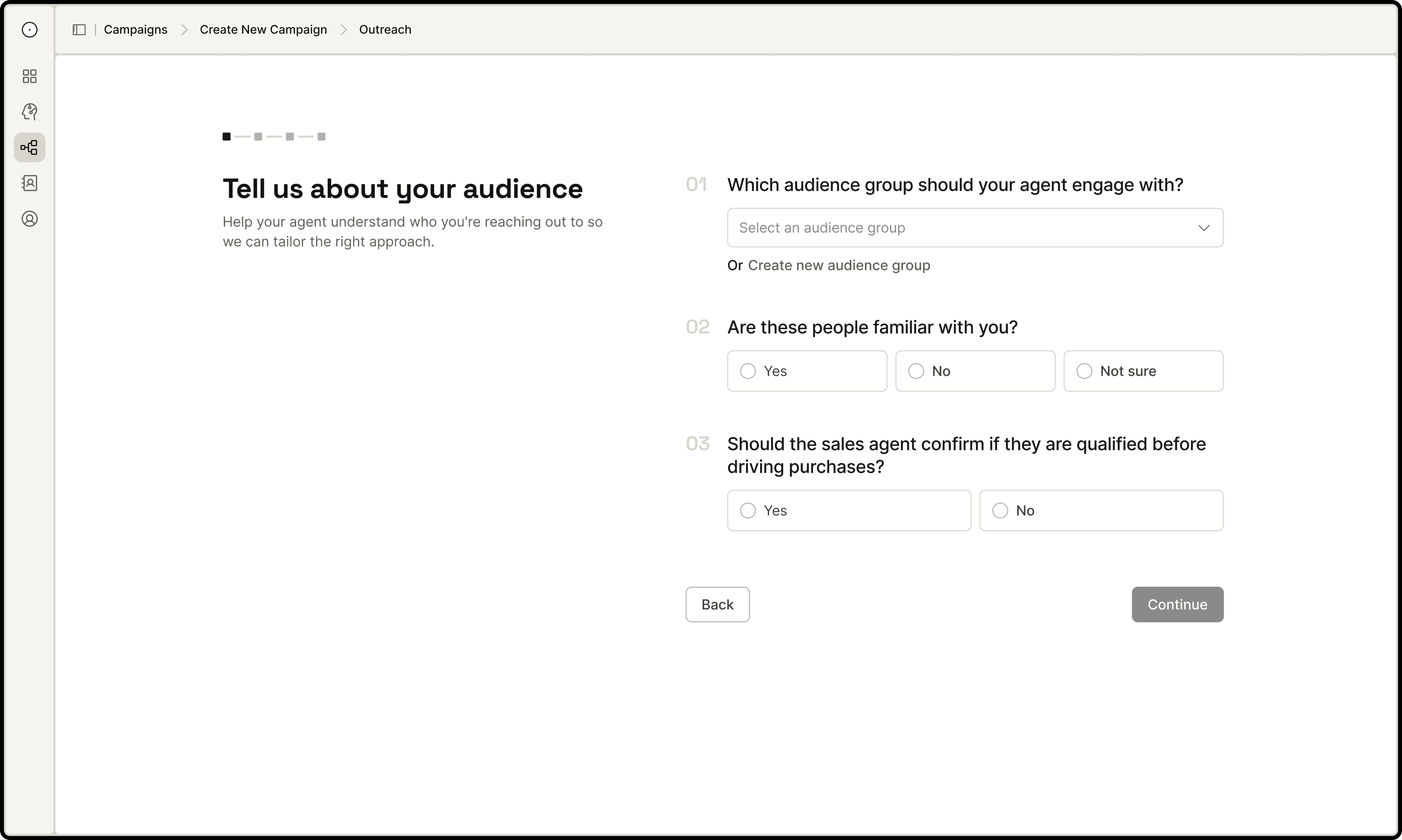
Task: Click the 'Should the sales agent confirm' question
Action: (966, 455)
